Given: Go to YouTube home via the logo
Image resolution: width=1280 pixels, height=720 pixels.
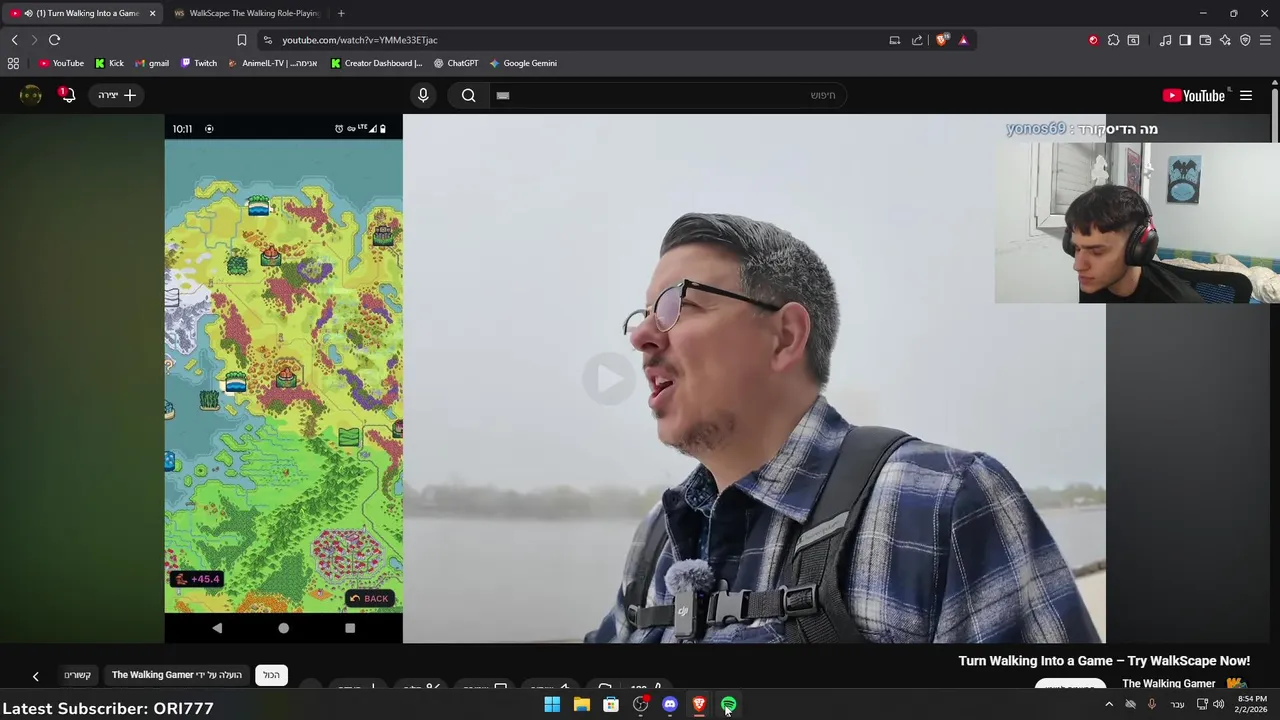Looking at the screenshot, I should click(x=1194, y=95).
